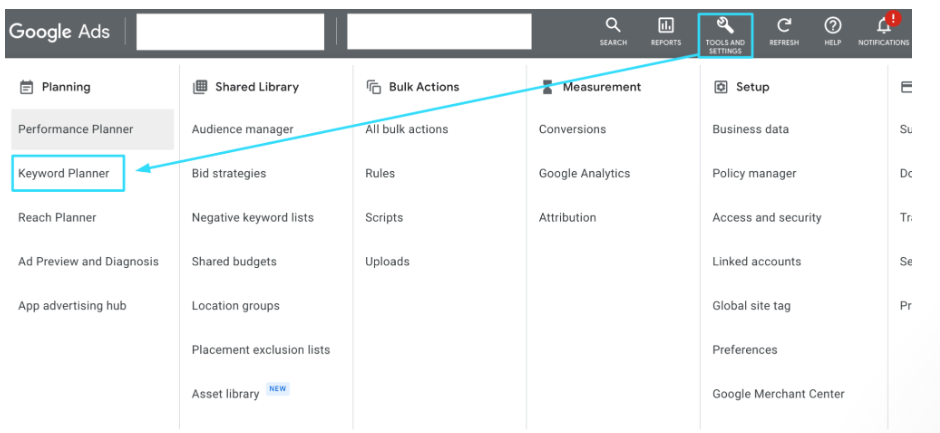Open the Reports chart icon
Image resolution: width=940 pixels, height=433 pixels.
pos(666,25)
